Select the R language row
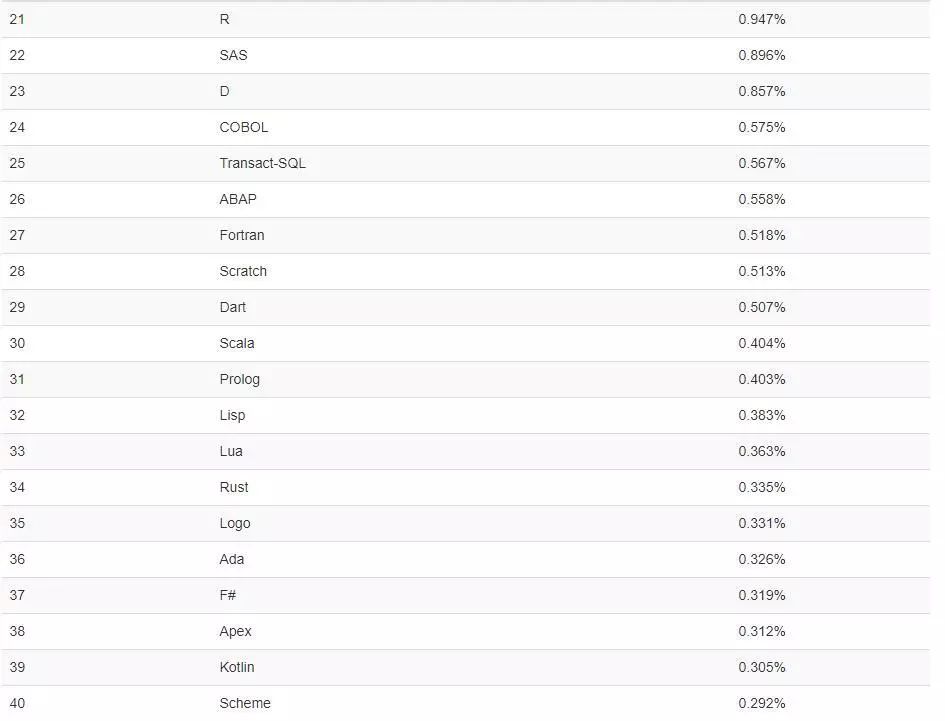Image resolution: width=945 pixels, height=721 pixels. [x=465, y=19]
